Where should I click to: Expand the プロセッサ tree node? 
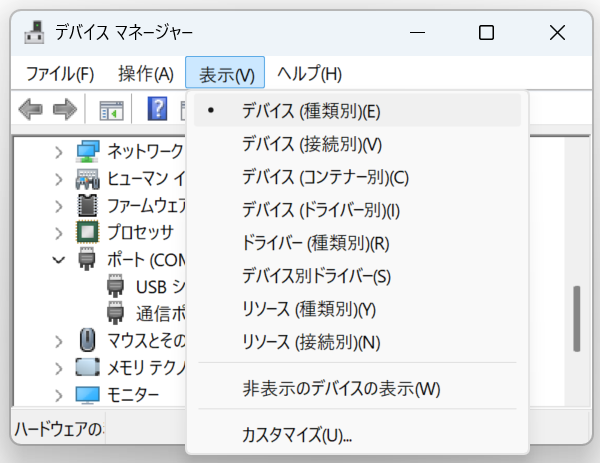(x=59, y=233)
